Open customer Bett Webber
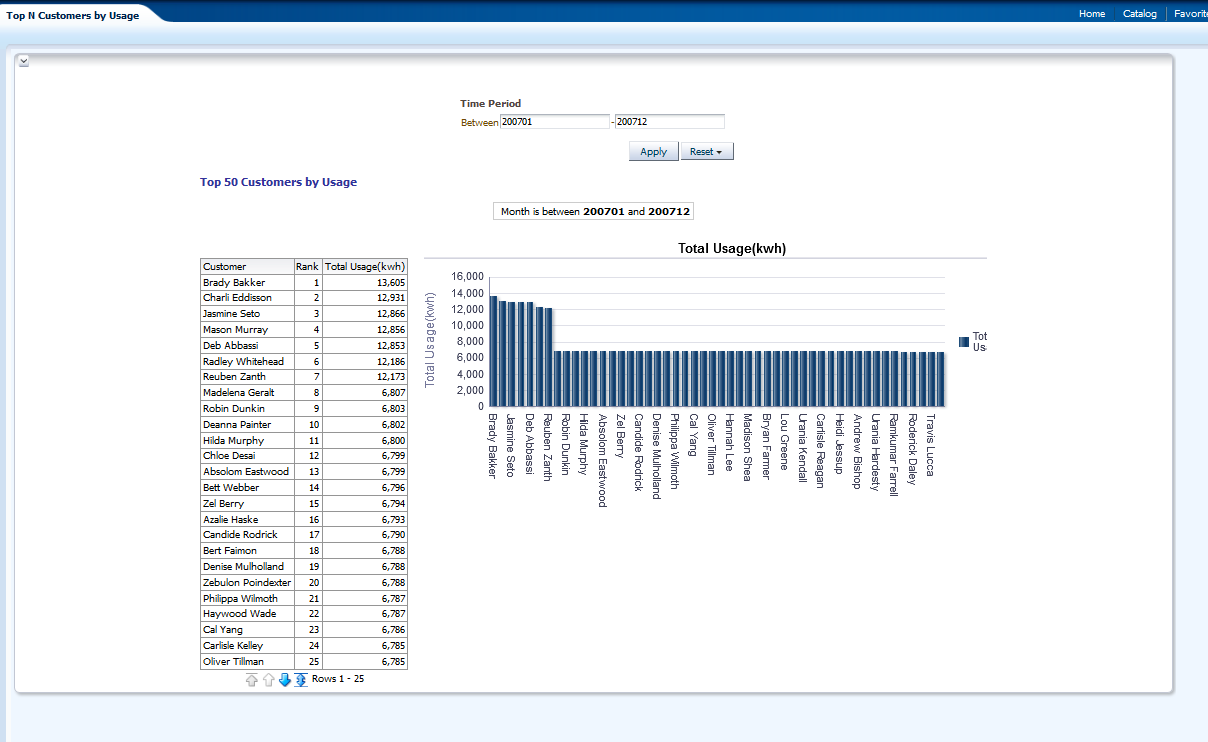 [x=231, y=488]
